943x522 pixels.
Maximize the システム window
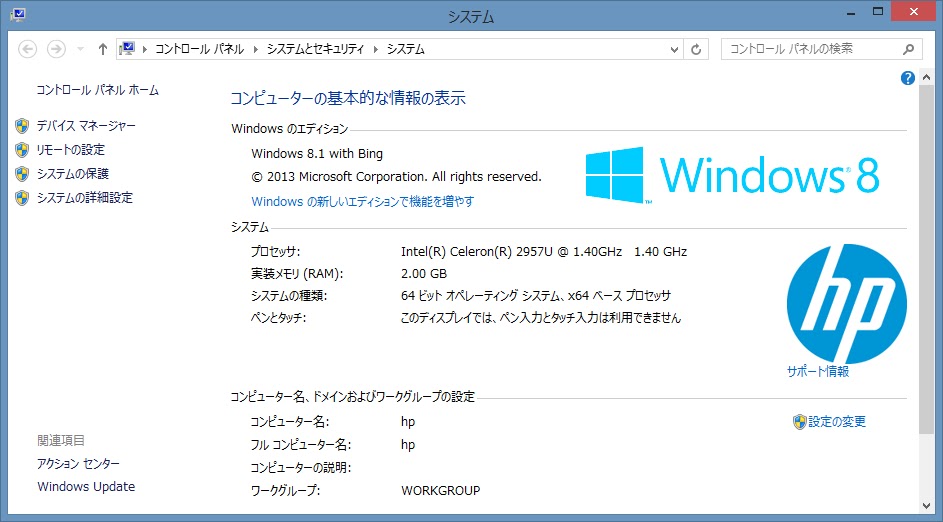[x=879, y=11]
